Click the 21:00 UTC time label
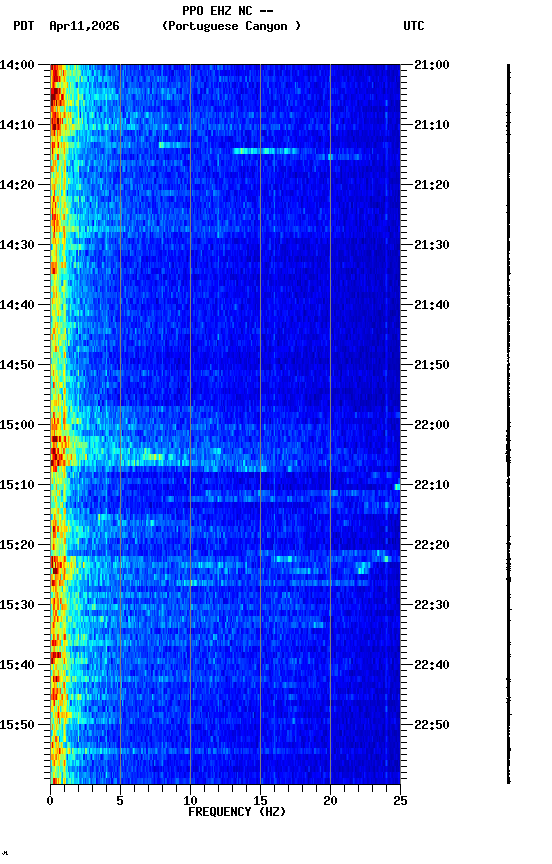552x864 pixels. pos(432,65)
